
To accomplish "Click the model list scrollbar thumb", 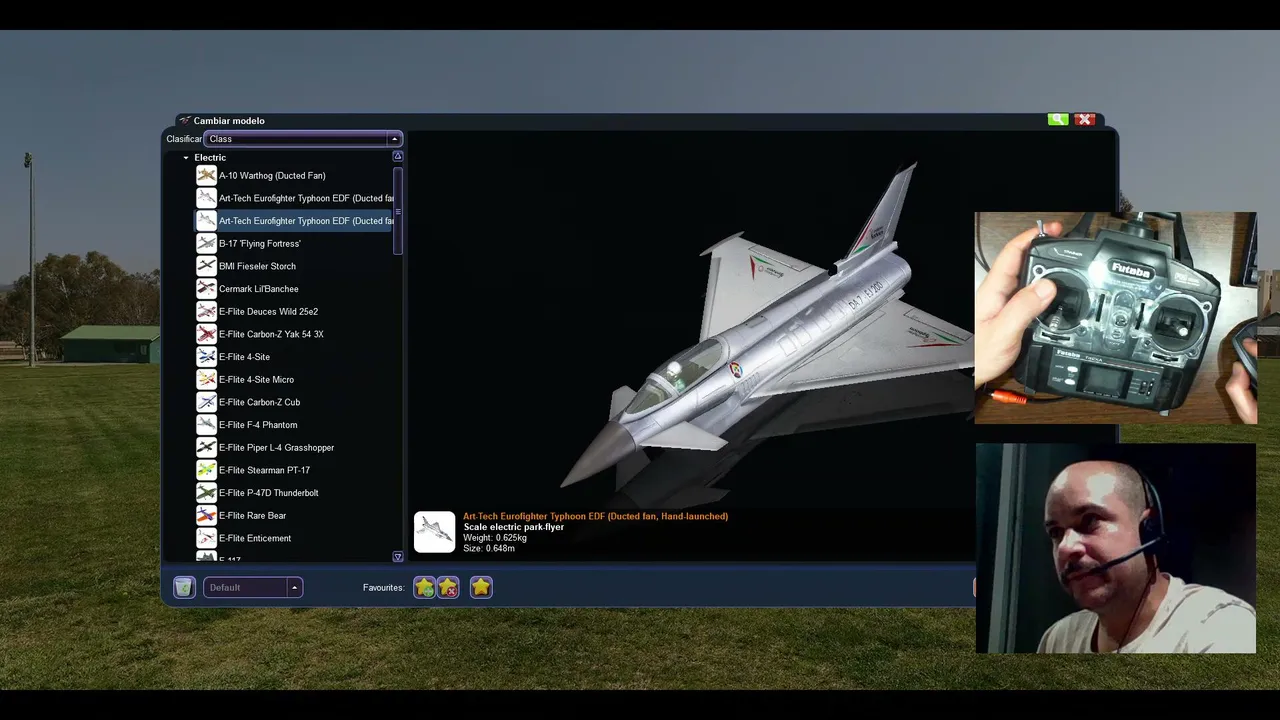I will click(x=398, y=210).
